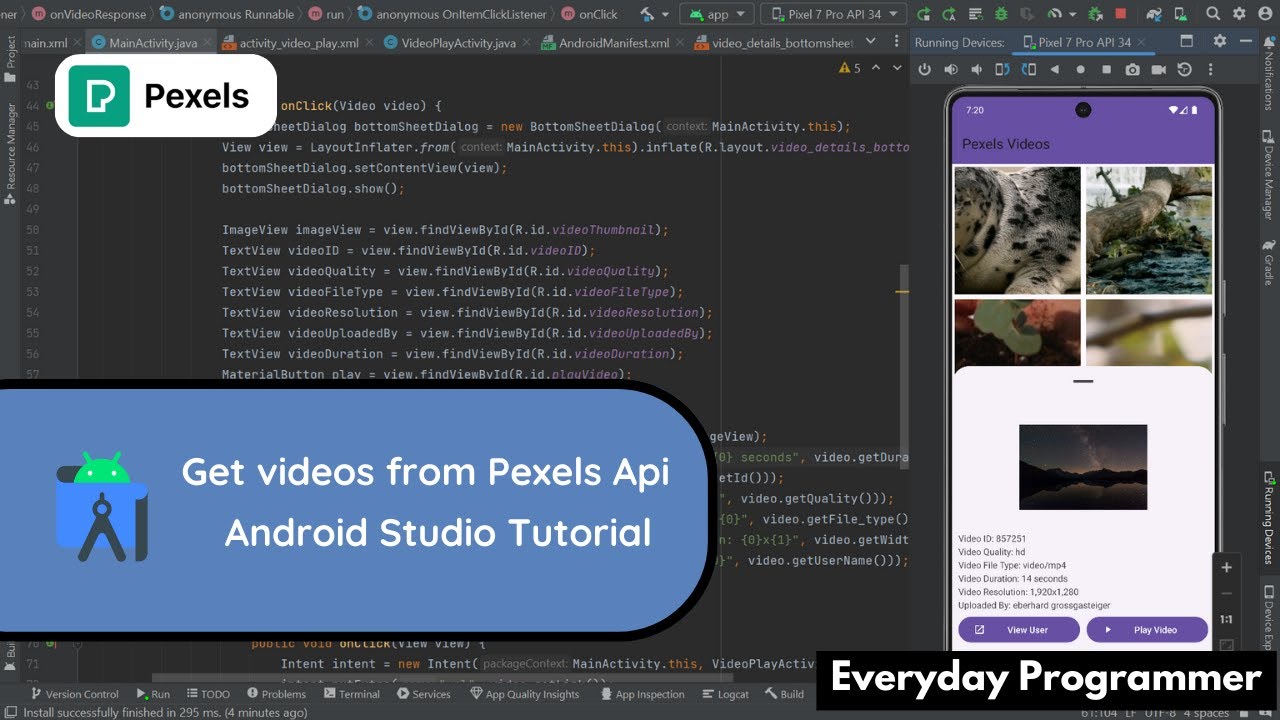The image size is (1280, 720).
Task: Tap bottom sheet drag handle in emulator
Action: tap(1083, 381)
